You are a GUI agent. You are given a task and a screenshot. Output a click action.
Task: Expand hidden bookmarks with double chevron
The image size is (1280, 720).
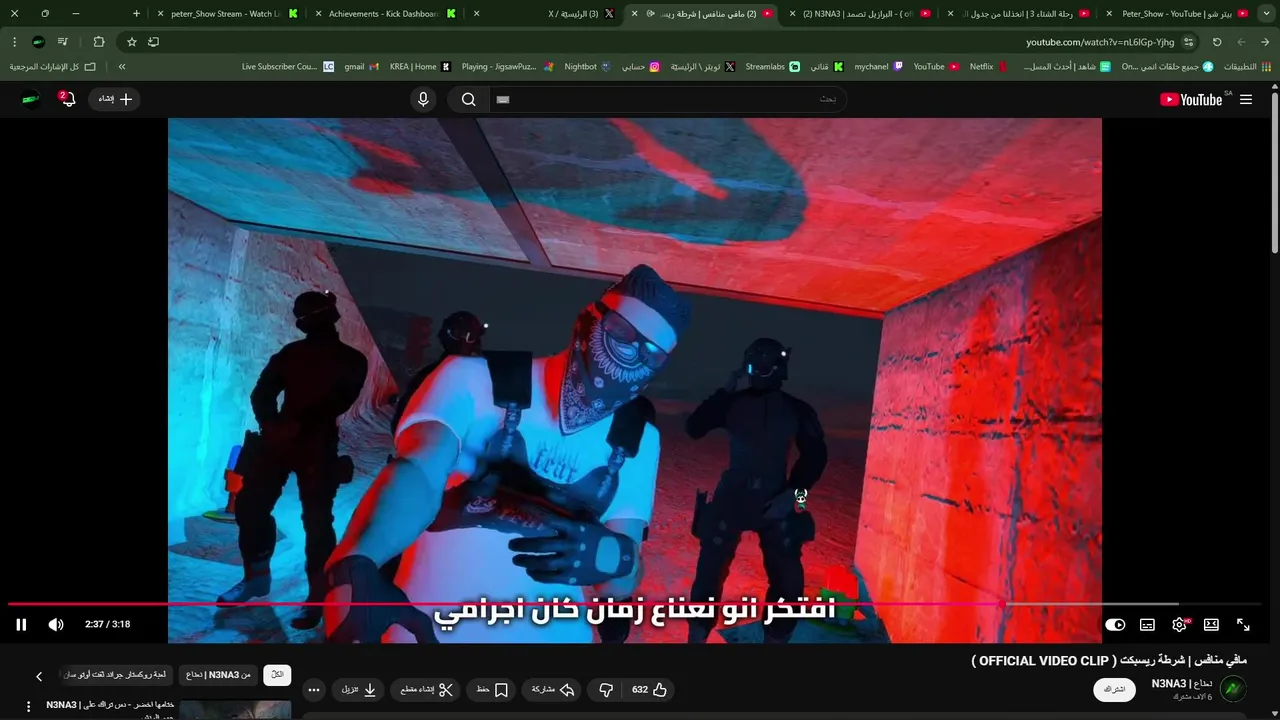pos(122,67)
